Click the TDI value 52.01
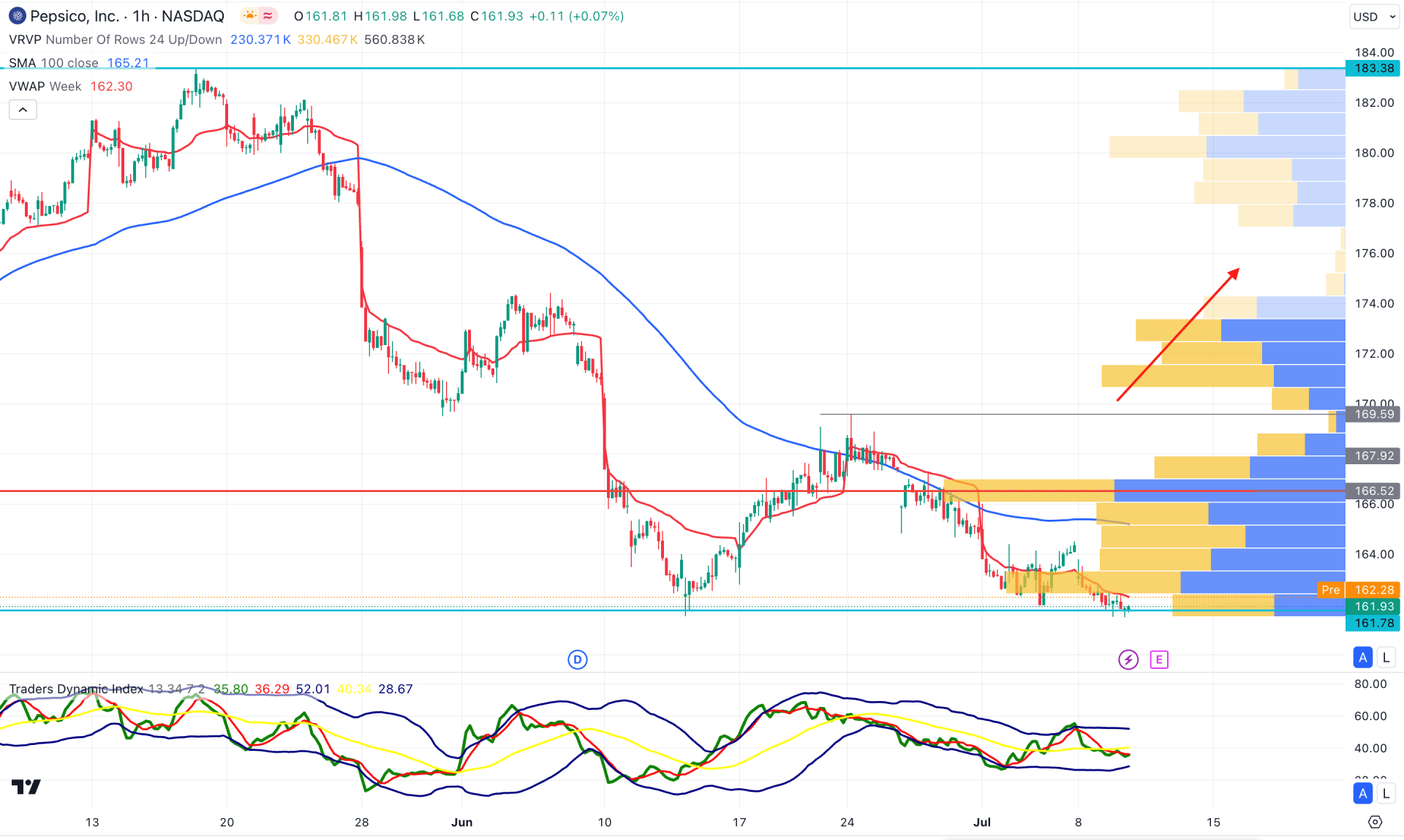The width and height of the screenshot is (1404, 840). click(x=313, y=689)
